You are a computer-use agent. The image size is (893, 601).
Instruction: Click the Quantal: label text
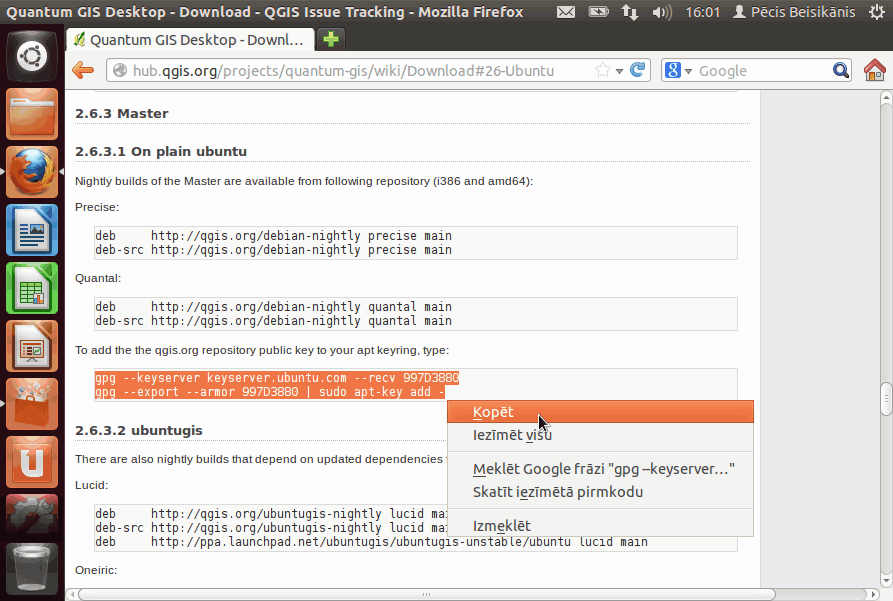coord(98,279)
